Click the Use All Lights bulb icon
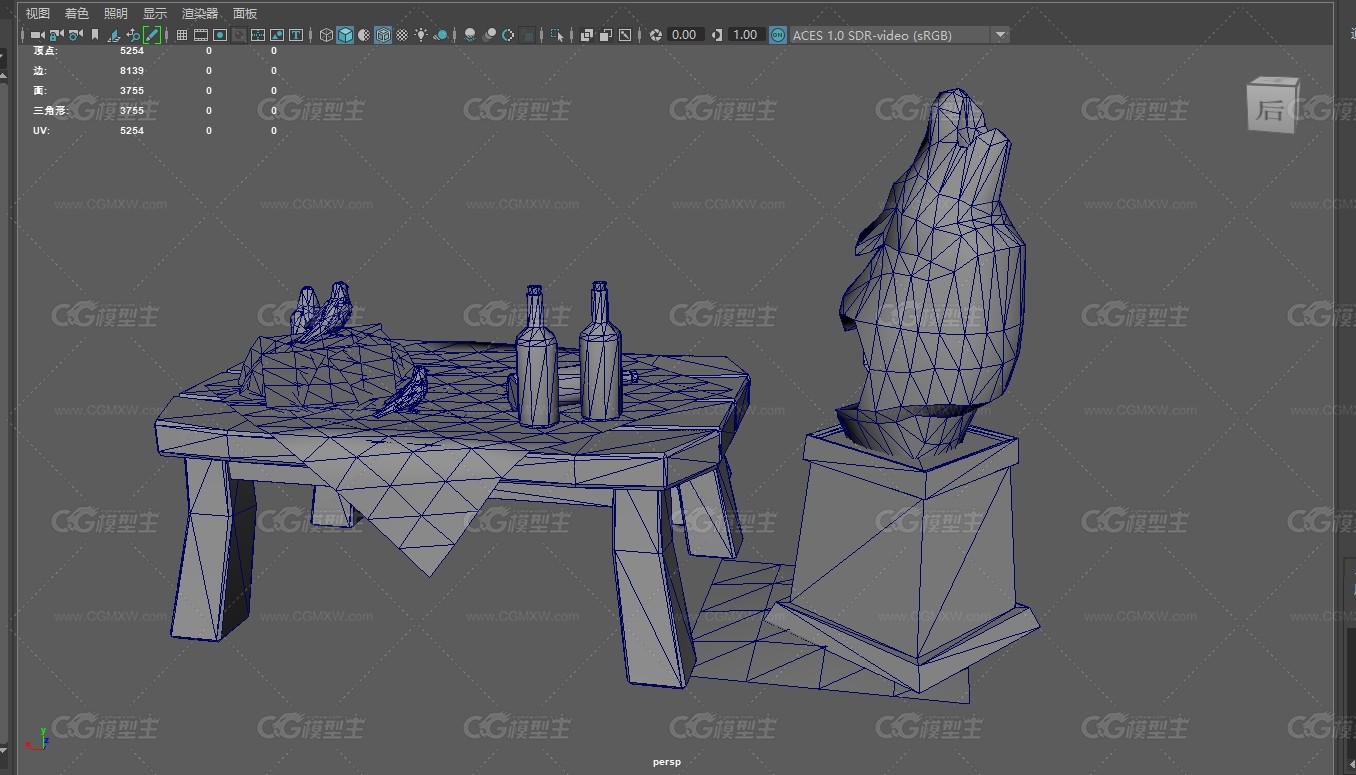The image size is (1356, 775). coord(420,35)
